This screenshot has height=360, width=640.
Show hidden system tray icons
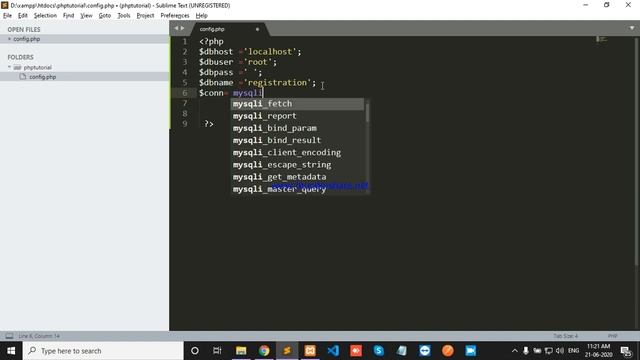[515, 351]
